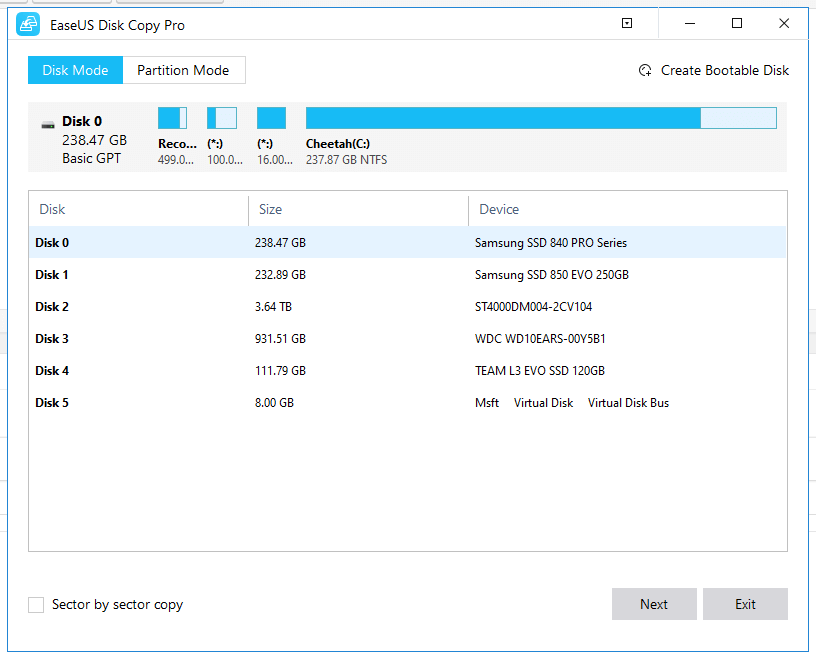Select the Cheetah(C:) partition usage bar

click(541, 118)
